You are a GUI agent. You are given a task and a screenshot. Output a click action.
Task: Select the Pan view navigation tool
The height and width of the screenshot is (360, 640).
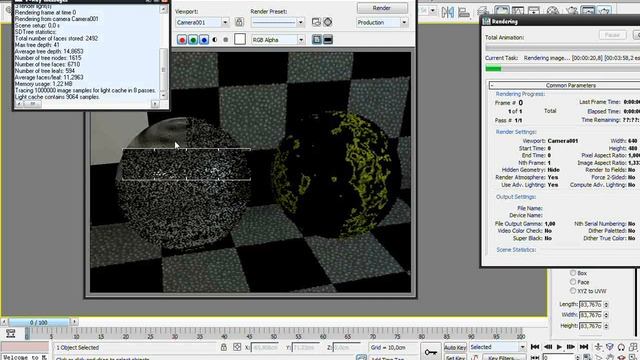pyautogui.click(x=610, y=358)
